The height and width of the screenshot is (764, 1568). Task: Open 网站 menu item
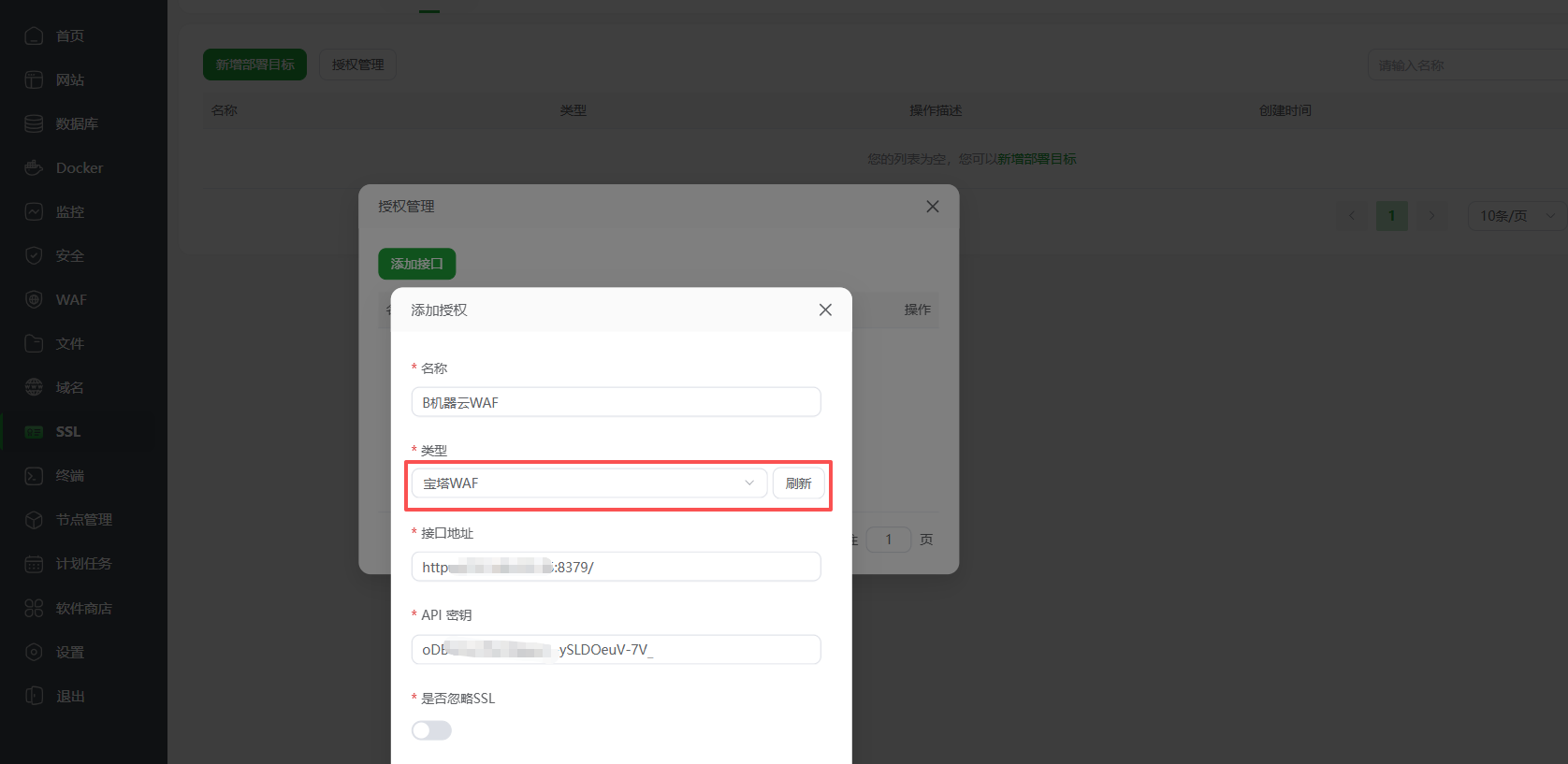70,79
